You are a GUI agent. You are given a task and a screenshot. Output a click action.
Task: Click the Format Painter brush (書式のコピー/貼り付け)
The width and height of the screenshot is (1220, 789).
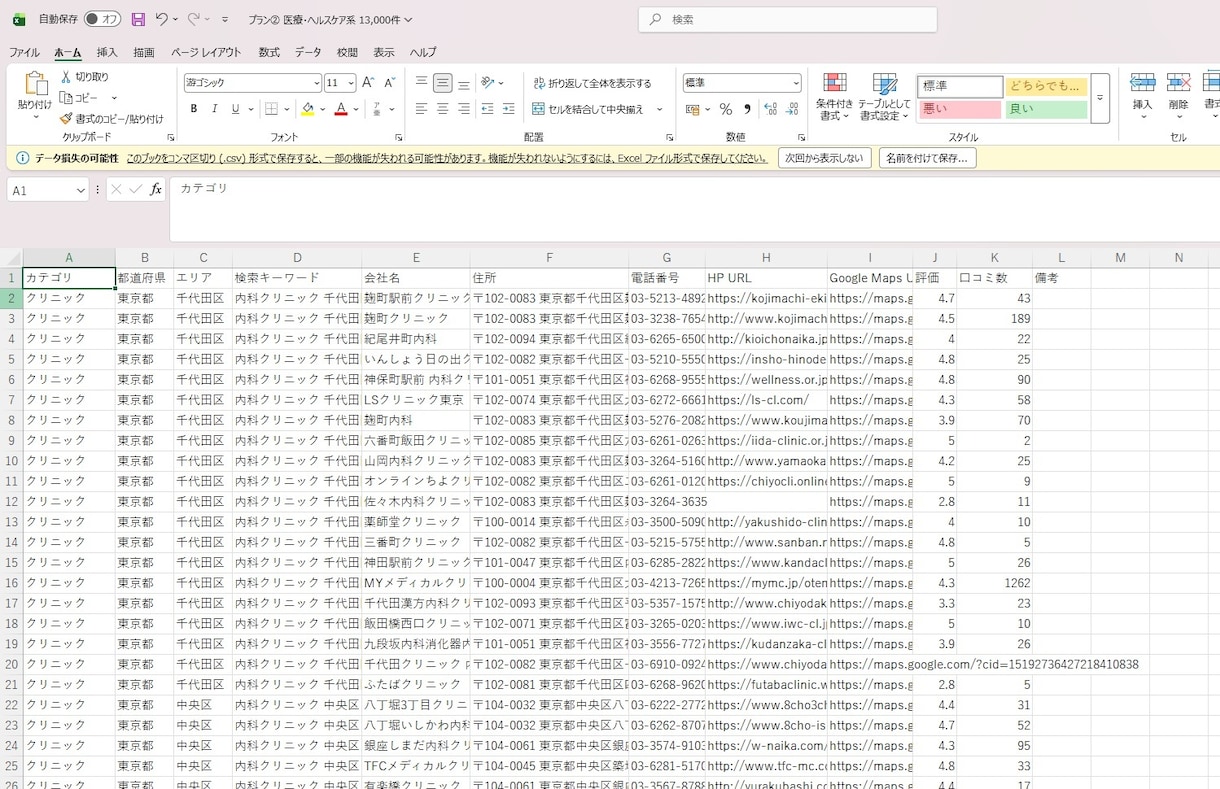[66, 118]
